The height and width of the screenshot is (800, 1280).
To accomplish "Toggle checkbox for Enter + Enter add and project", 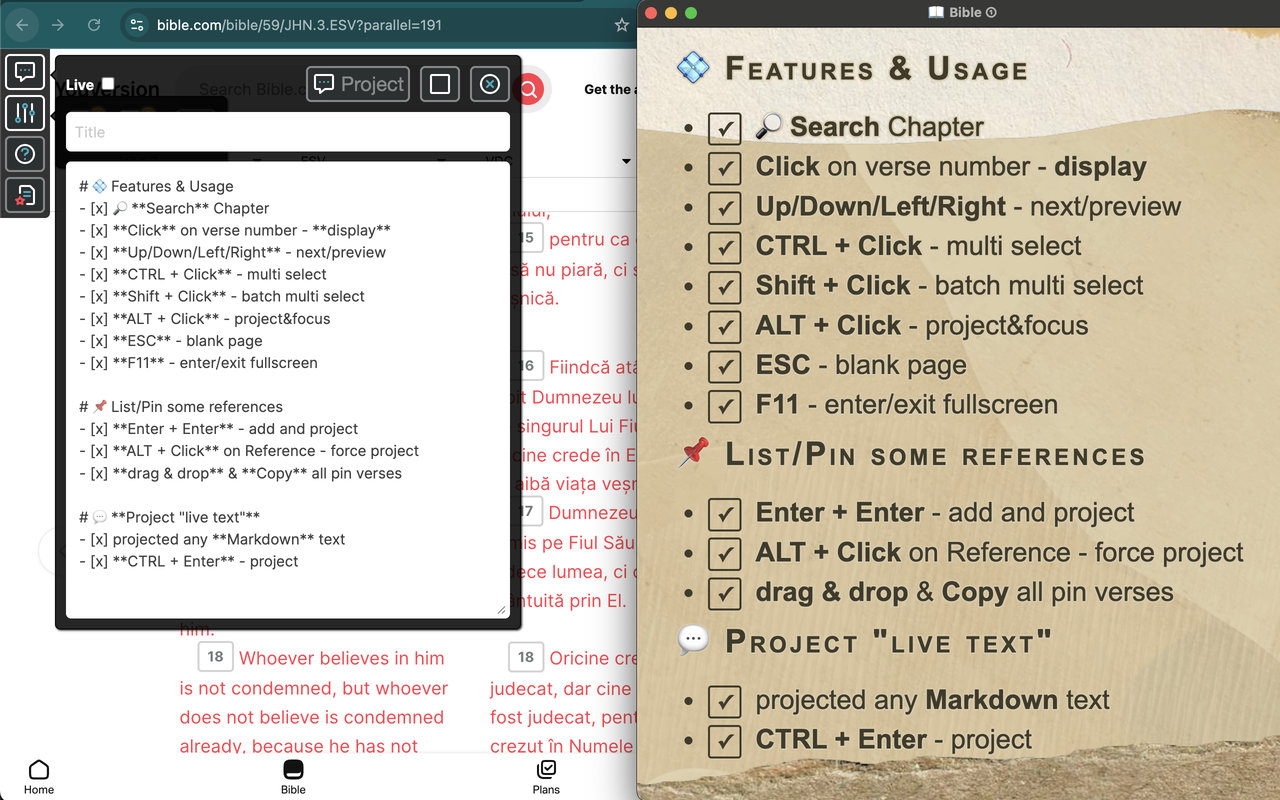I will (x=724, y=514).
